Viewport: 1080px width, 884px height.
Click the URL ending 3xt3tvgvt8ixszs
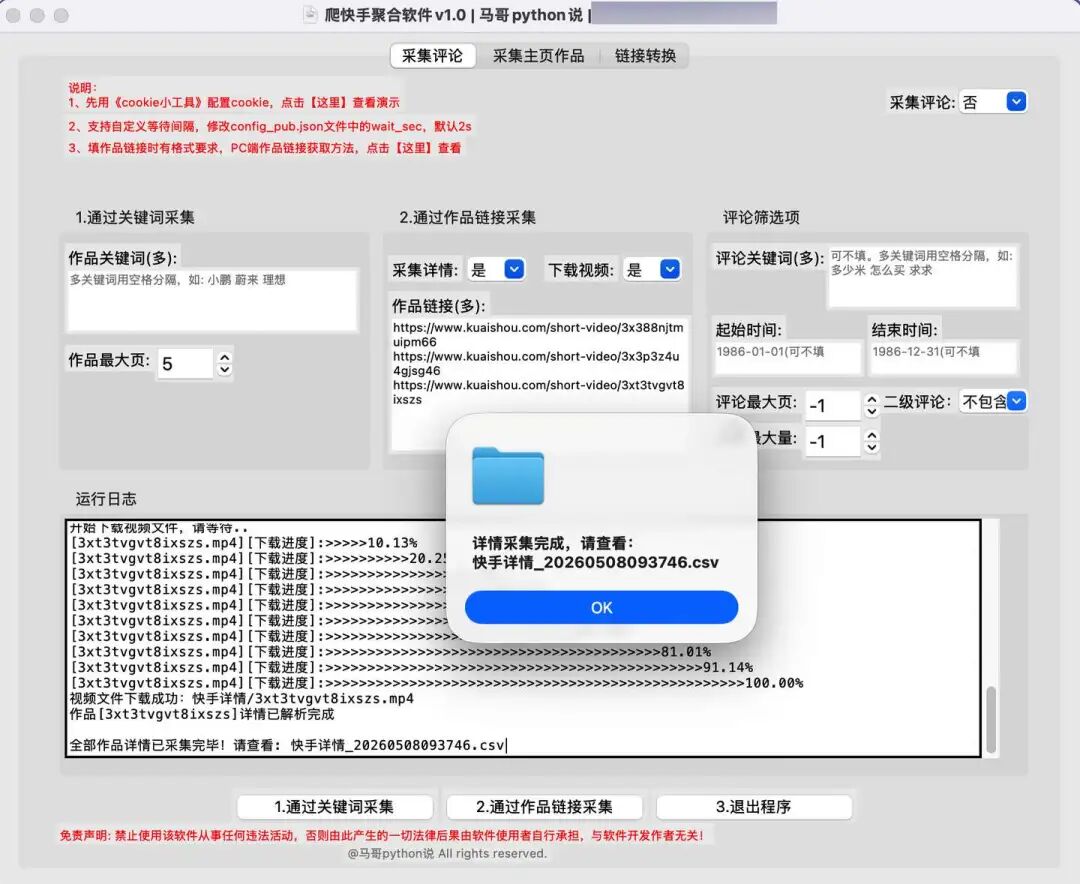538,392
